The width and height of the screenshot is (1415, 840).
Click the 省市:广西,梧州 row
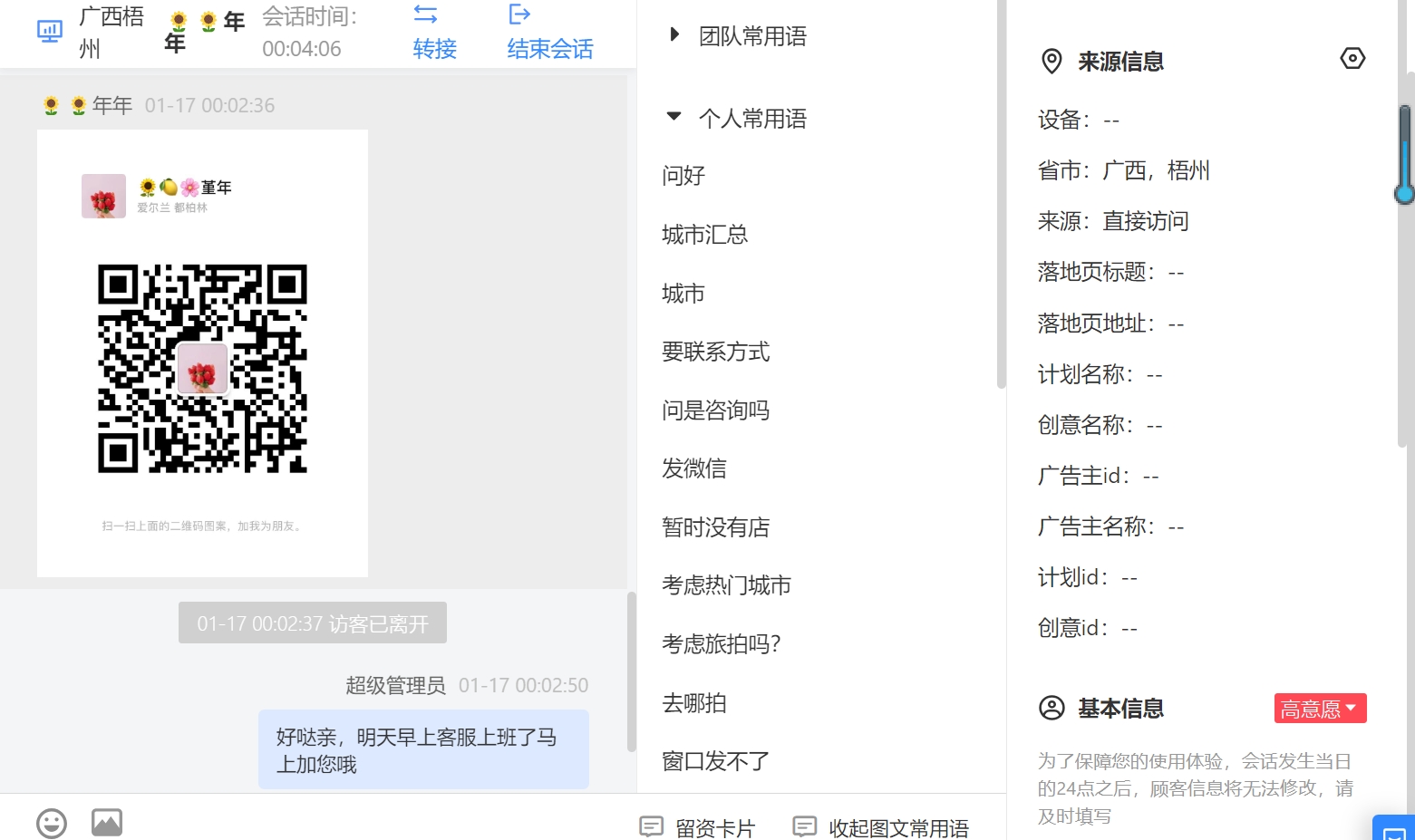pyautogui.click(x=1124, y=170)
